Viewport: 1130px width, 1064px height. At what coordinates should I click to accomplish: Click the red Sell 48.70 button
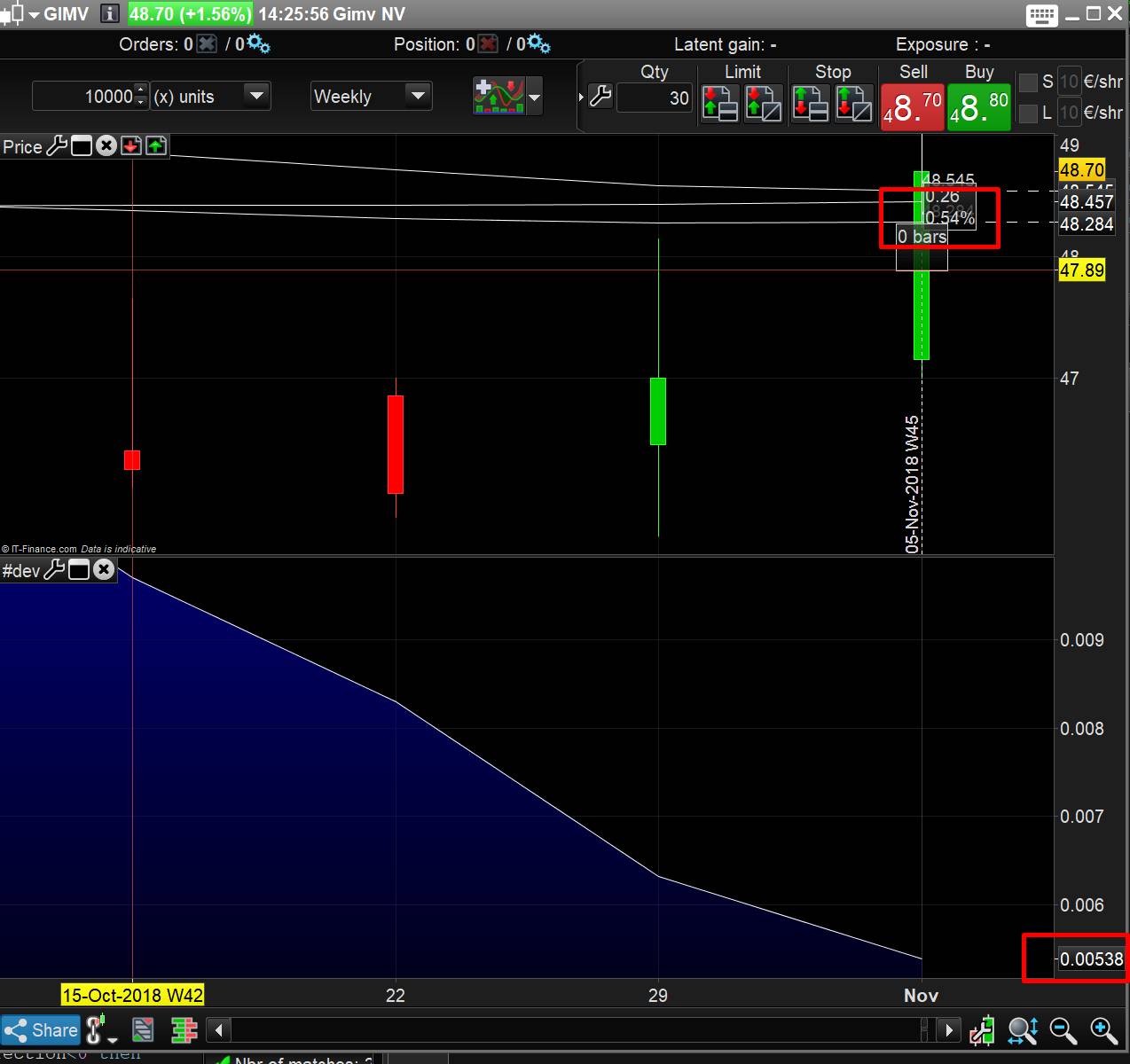(x=912, y=107)
